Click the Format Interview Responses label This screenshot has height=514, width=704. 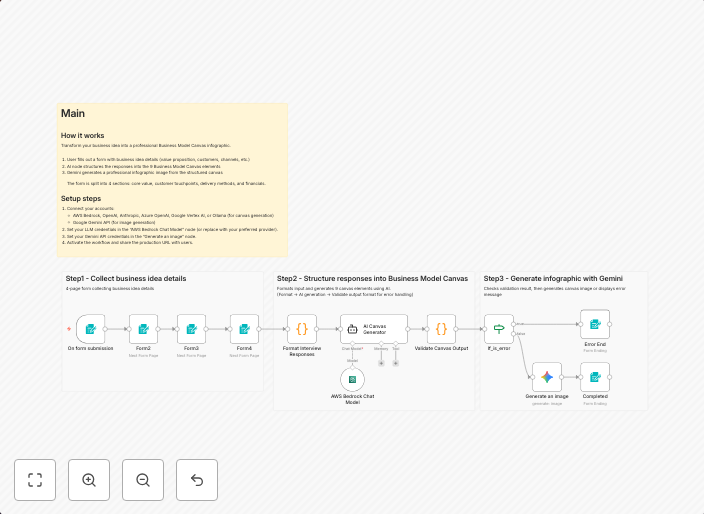302,351
